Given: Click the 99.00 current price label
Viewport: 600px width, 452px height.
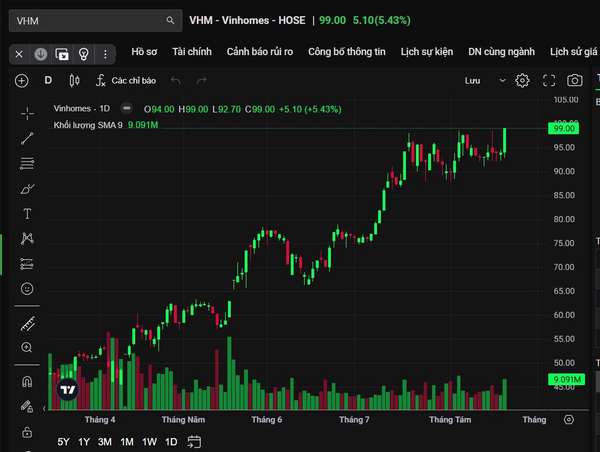Looking at the screenshot, I should tap(564, 128).
